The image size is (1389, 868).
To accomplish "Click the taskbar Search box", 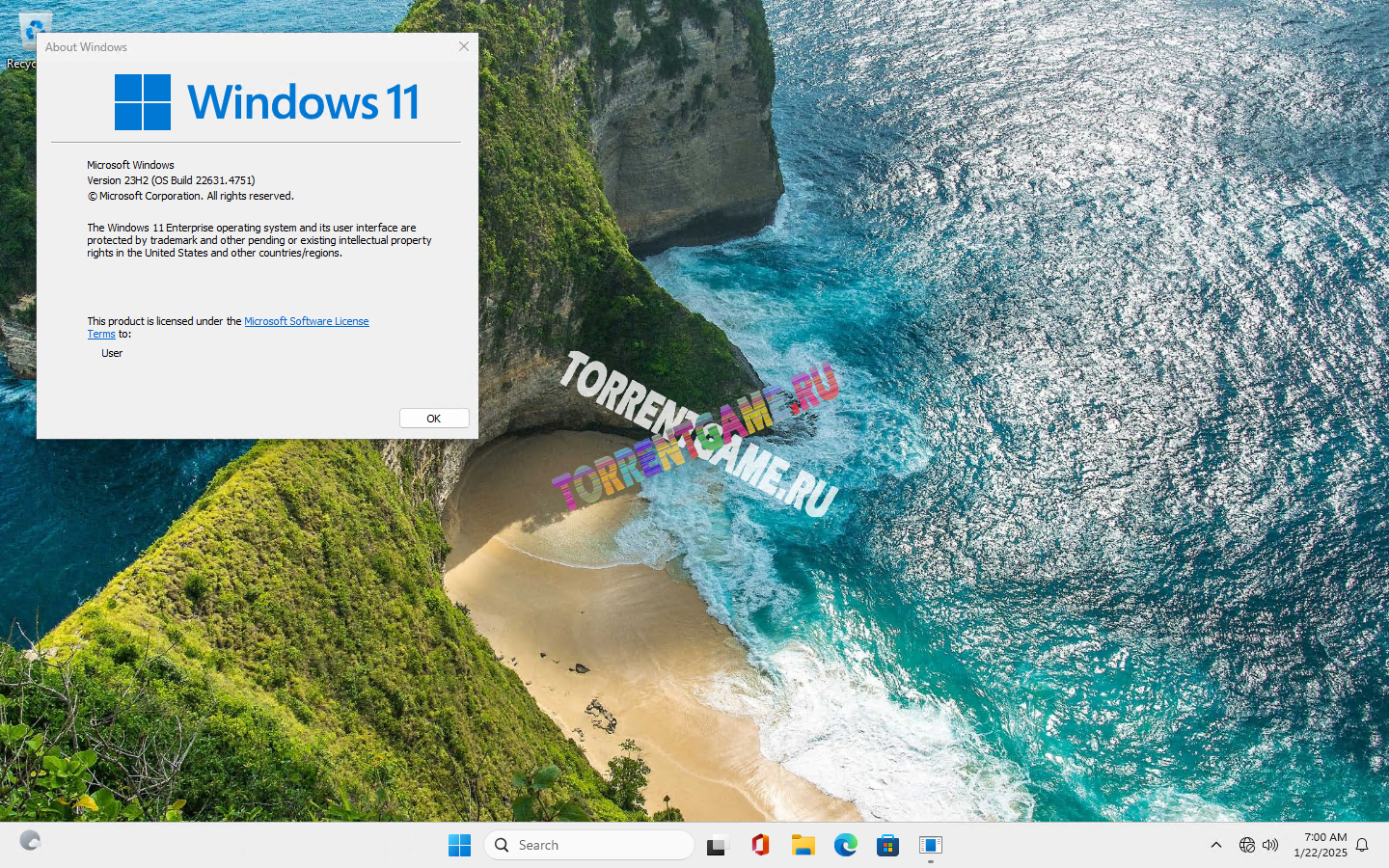I will pos(589,846).
